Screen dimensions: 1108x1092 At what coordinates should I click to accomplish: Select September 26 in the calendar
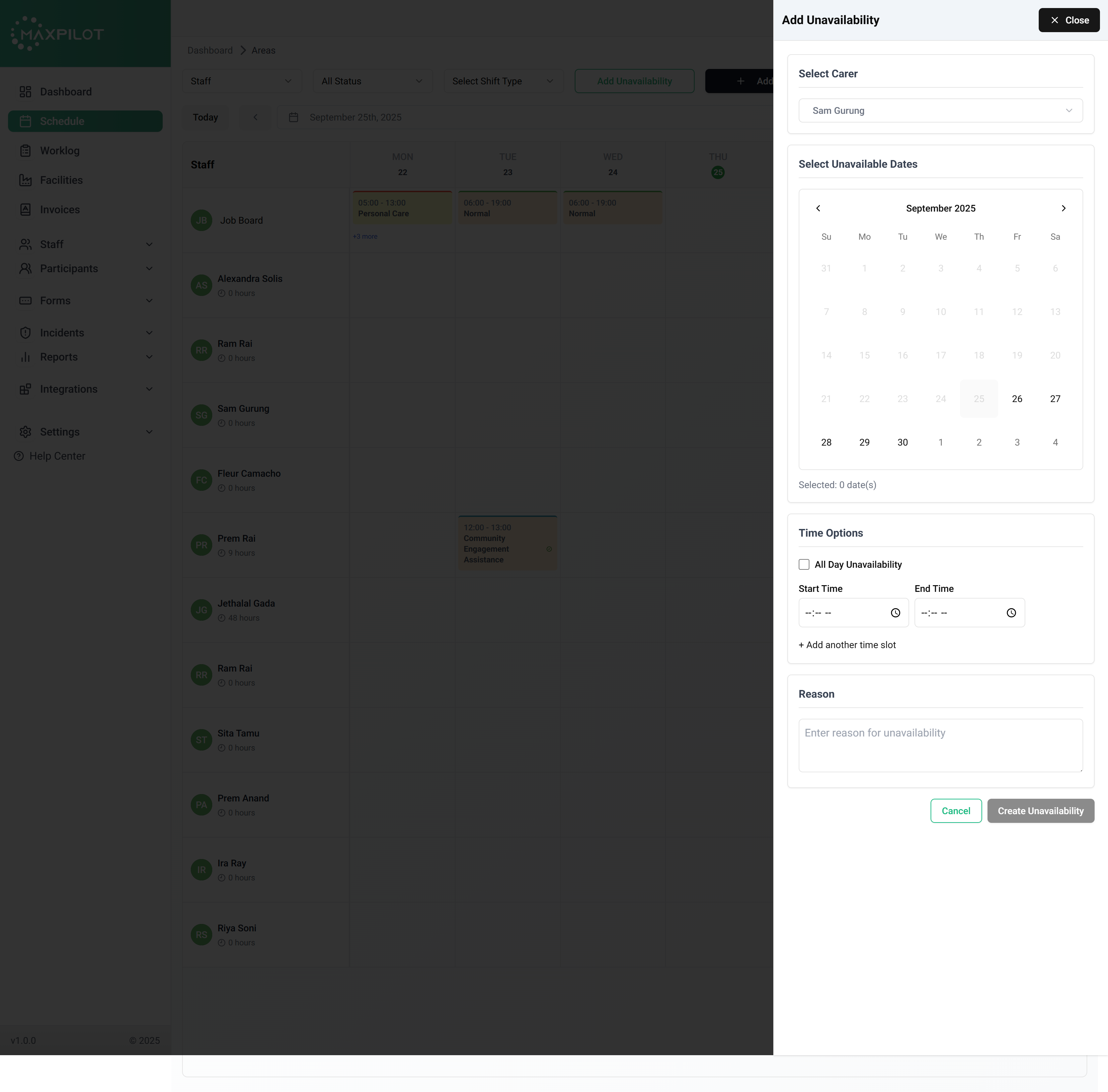pos(1017,399)
